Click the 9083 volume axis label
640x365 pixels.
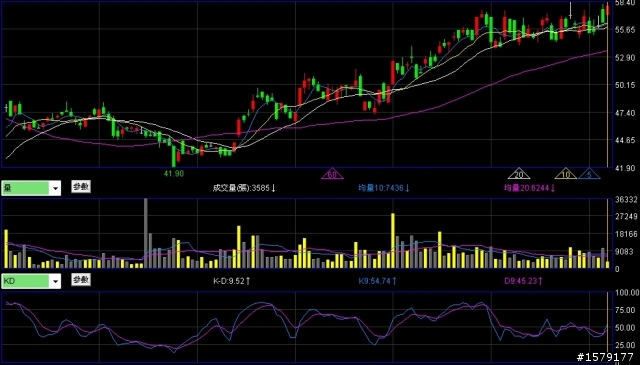click(x=623, y=251)
